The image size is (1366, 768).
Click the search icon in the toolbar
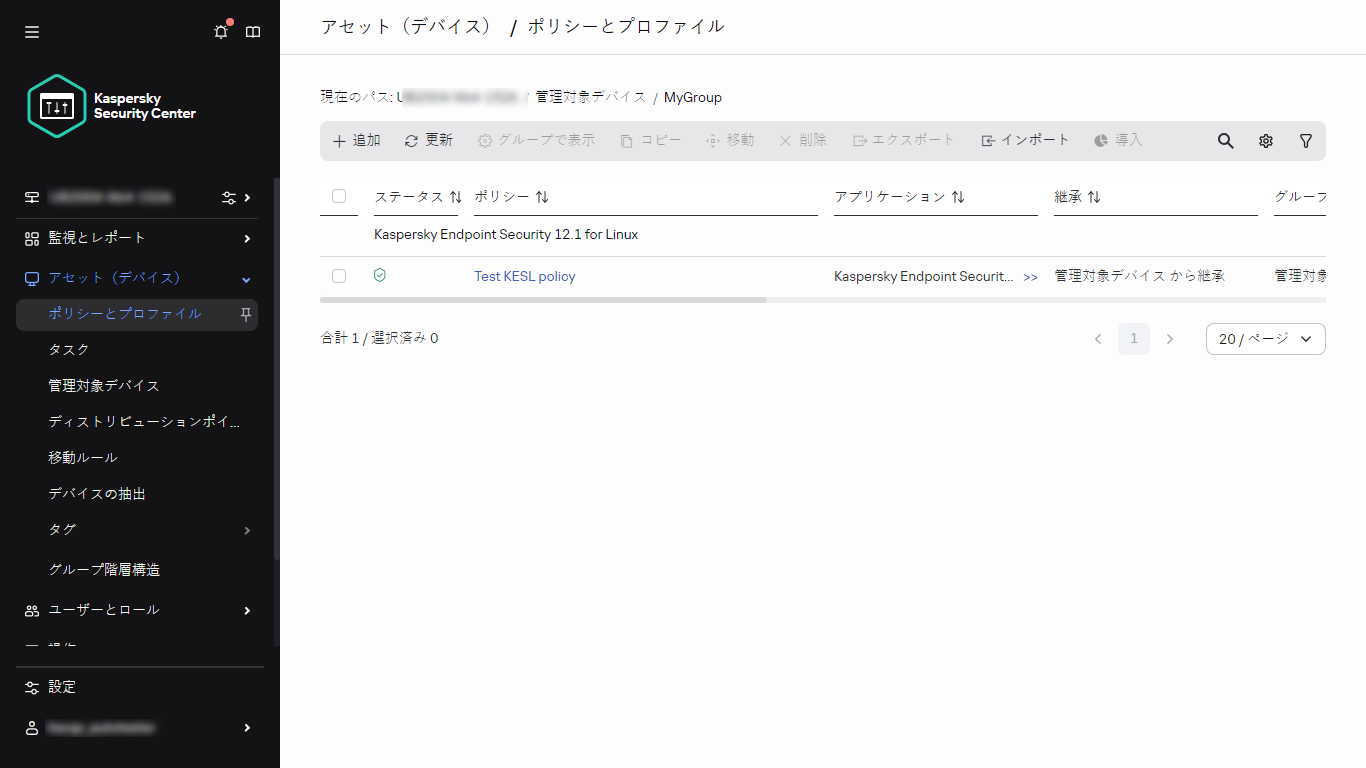pos(1225,140)
